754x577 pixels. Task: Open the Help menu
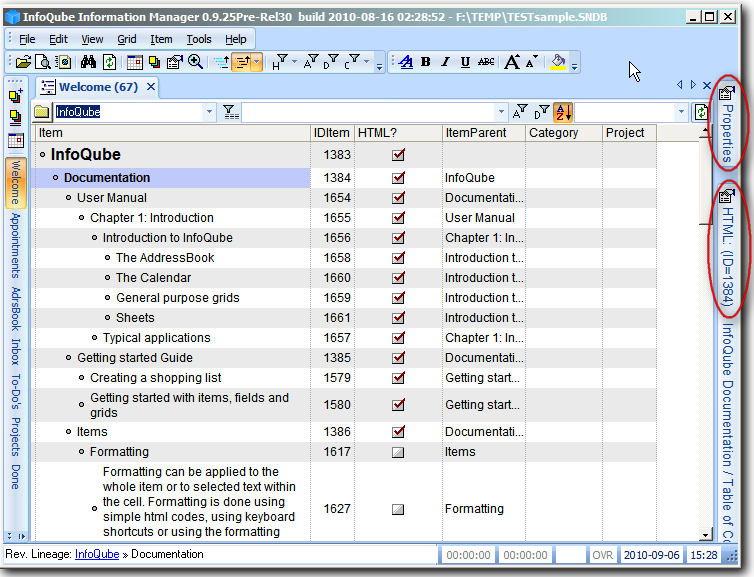(236, 39)
